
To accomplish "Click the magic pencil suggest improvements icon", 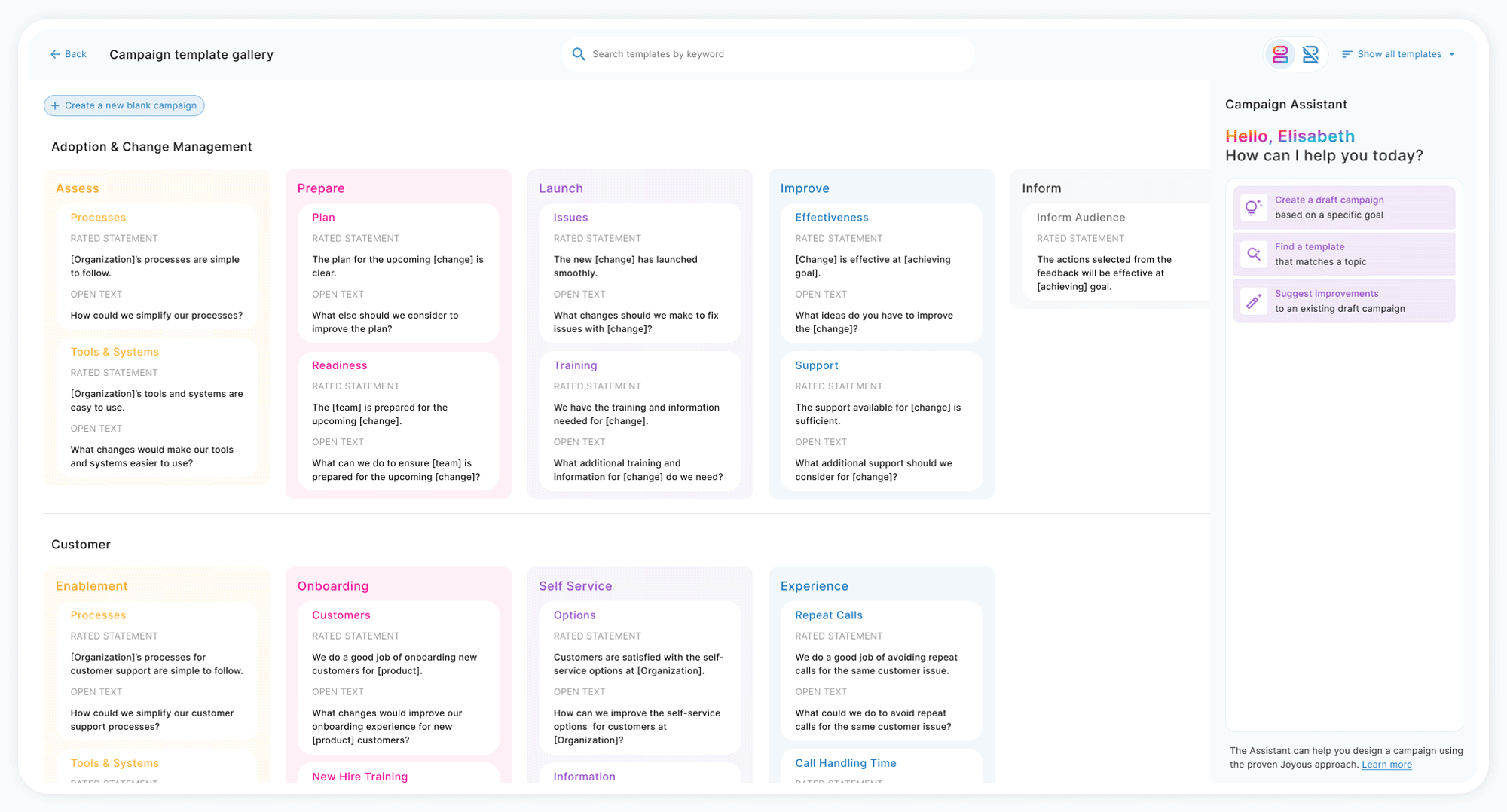I will pyautogui.click(x=1253, y=301).
